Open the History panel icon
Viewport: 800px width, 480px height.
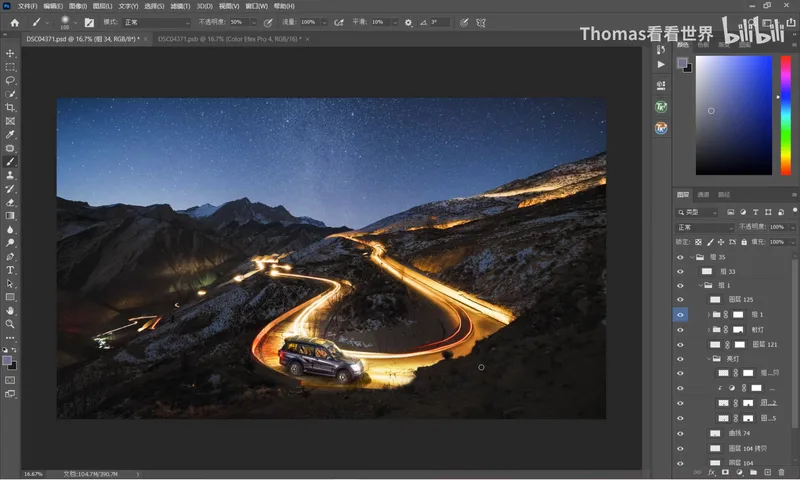661,49
